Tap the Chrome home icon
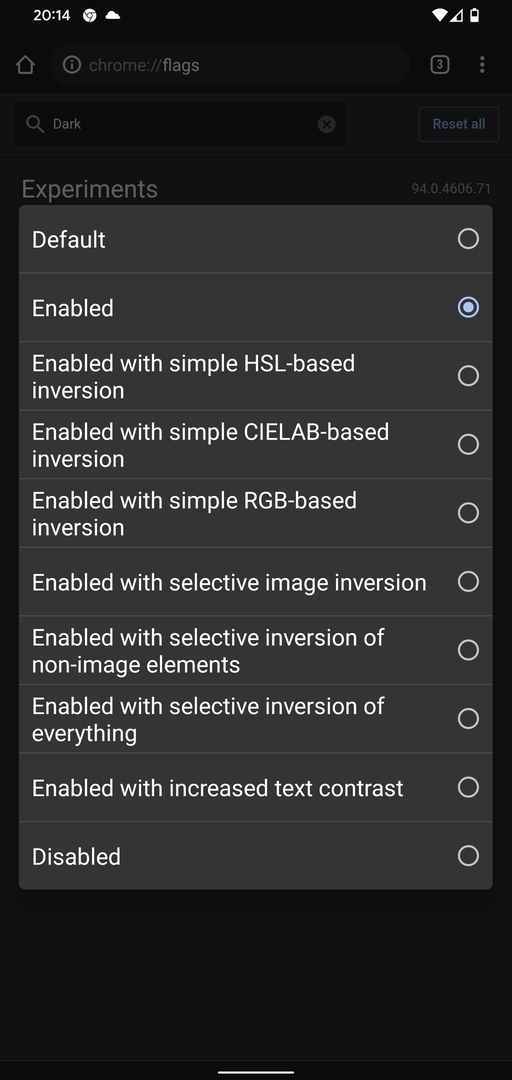This screenshot has width=512, height=1080. pyautogui.click(x=25, y=65)
